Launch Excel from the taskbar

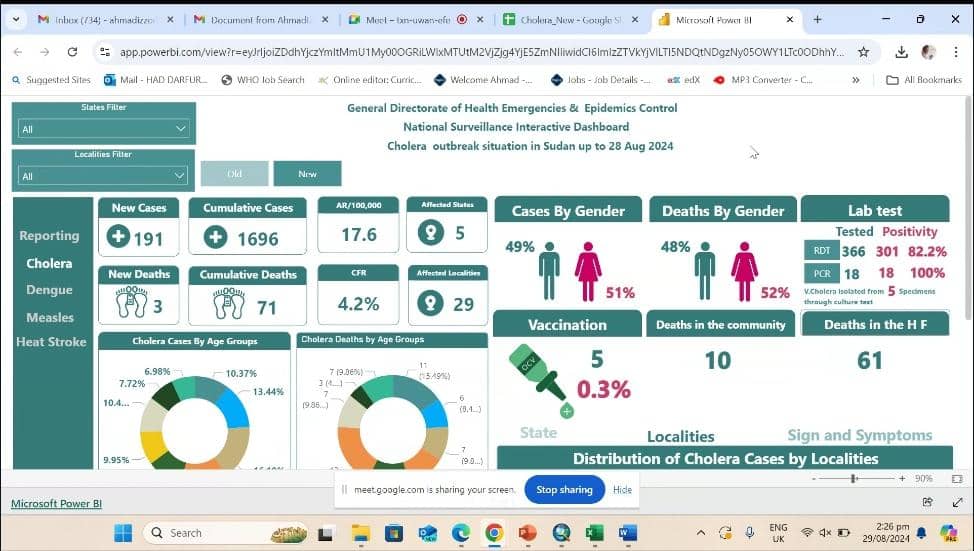click(x=594, y=532)
